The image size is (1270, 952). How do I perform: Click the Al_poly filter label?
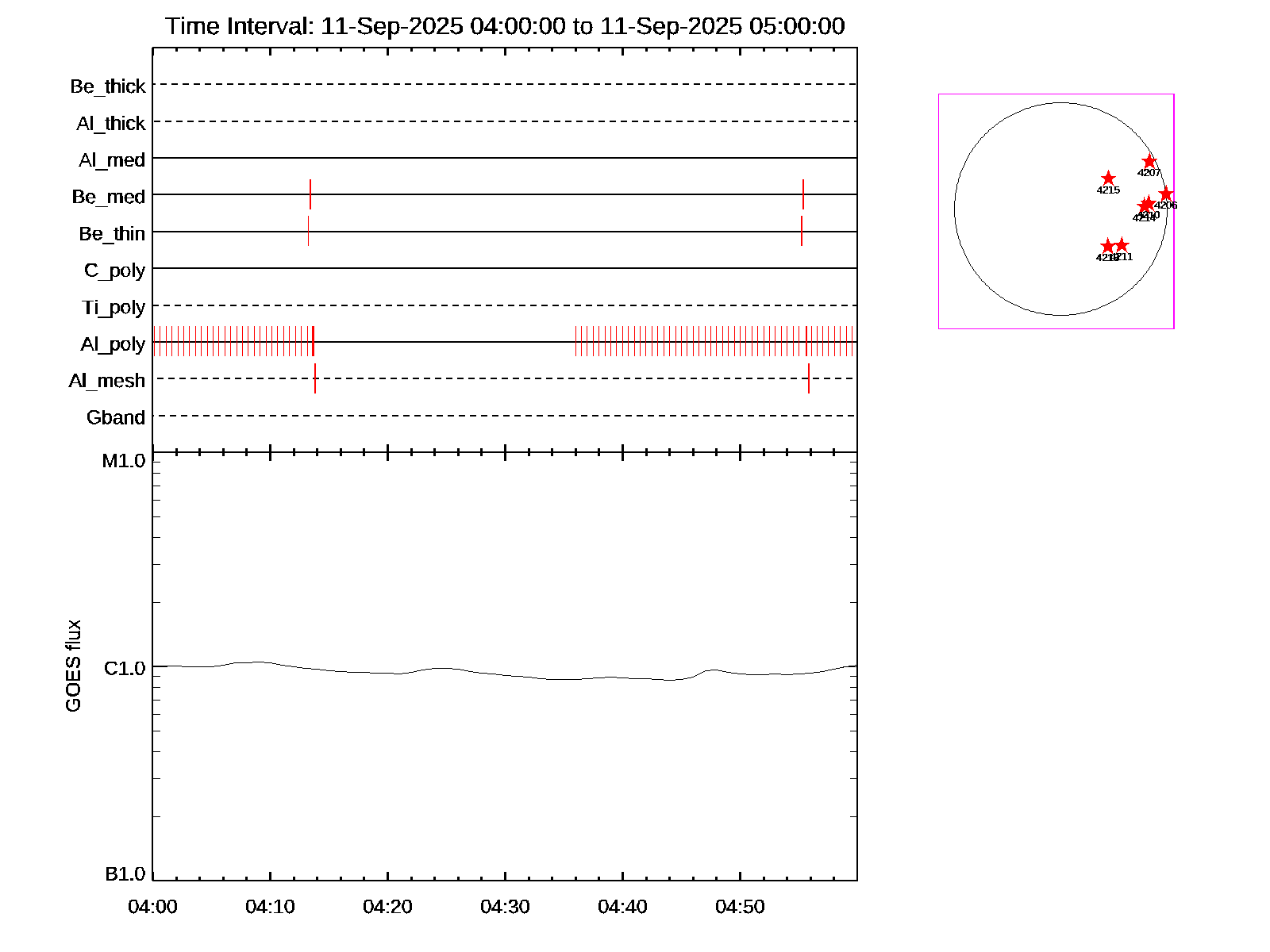click(113, 344)
